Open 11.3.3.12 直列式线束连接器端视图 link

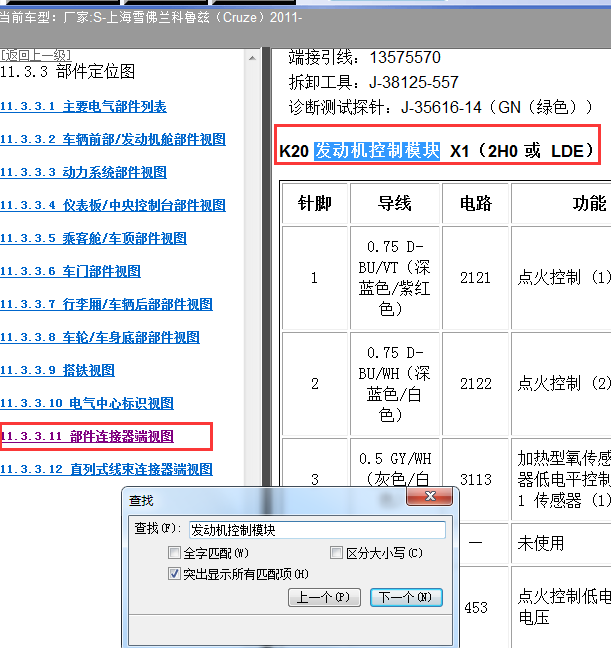click(106, 469)
